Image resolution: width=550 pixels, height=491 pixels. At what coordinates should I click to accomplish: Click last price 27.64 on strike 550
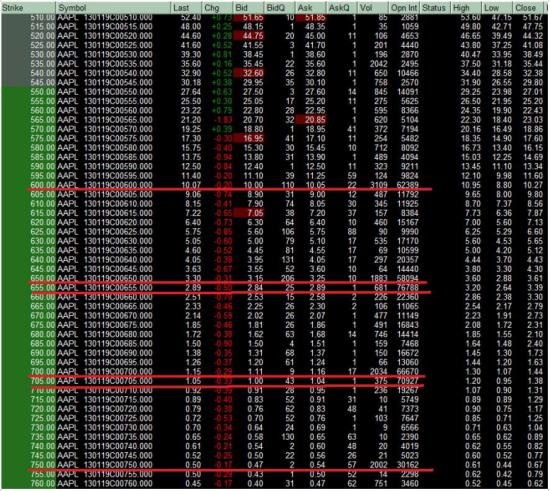coord(191,92)
